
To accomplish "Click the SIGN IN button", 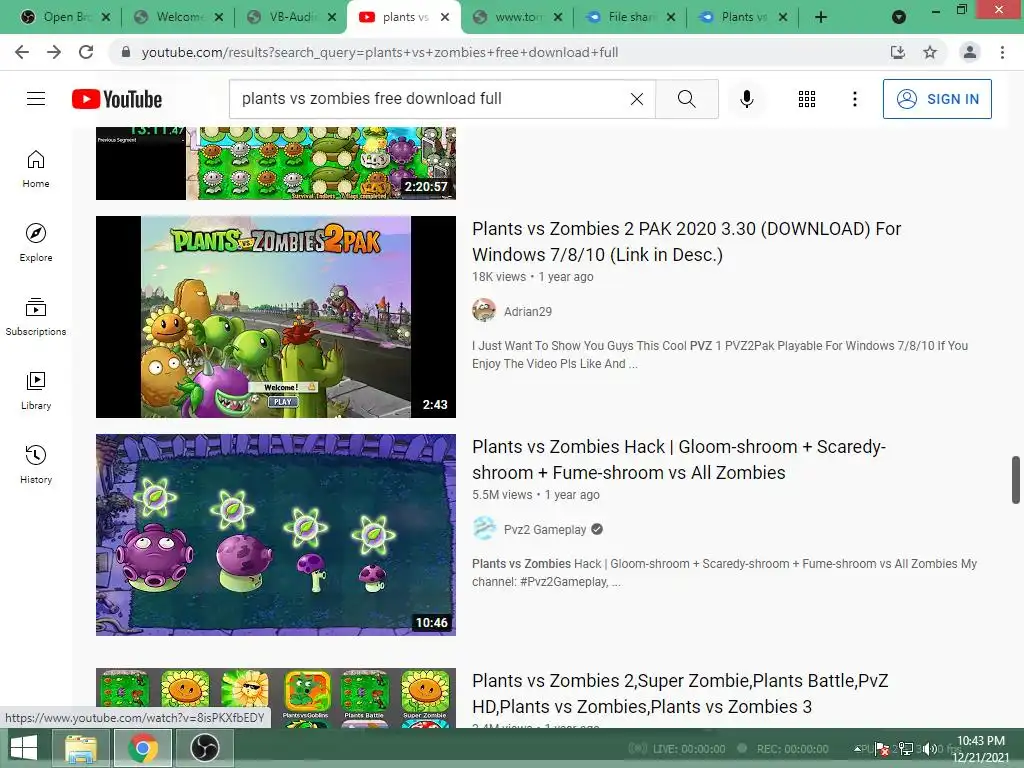I will tap(936, 99).
